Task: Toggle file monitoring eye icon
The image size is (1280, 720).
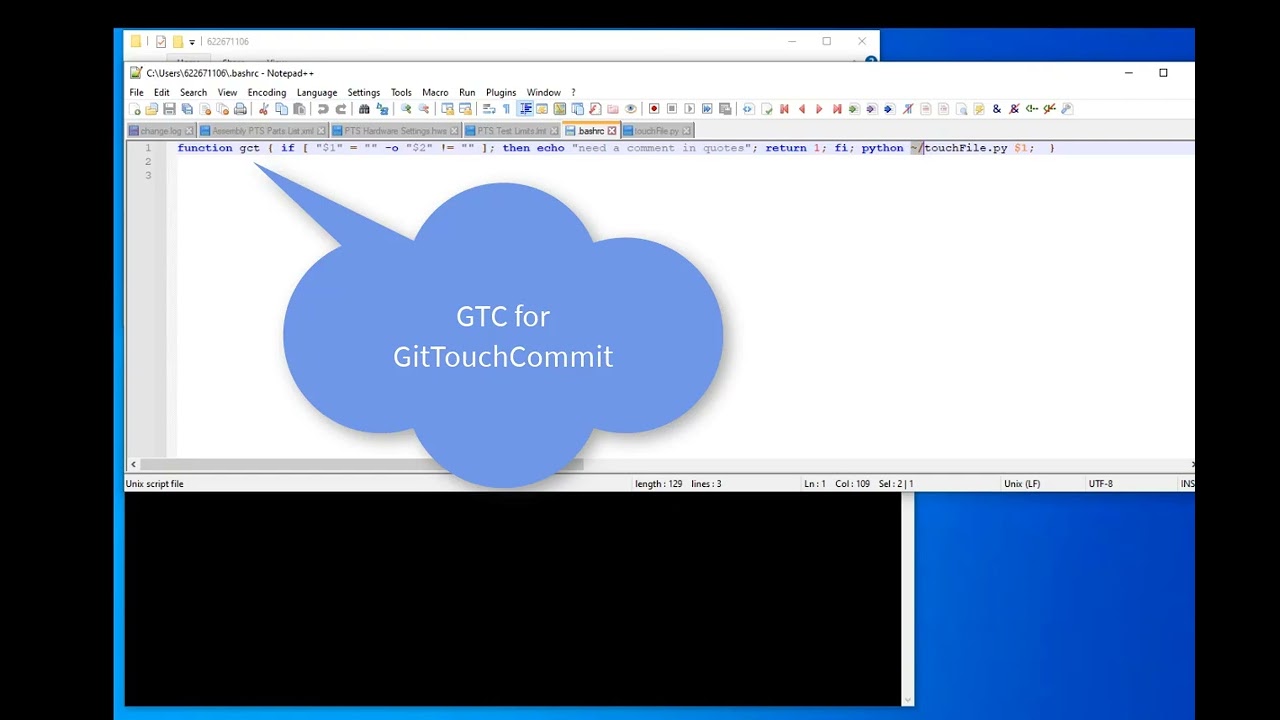Action: pos(631,109)
